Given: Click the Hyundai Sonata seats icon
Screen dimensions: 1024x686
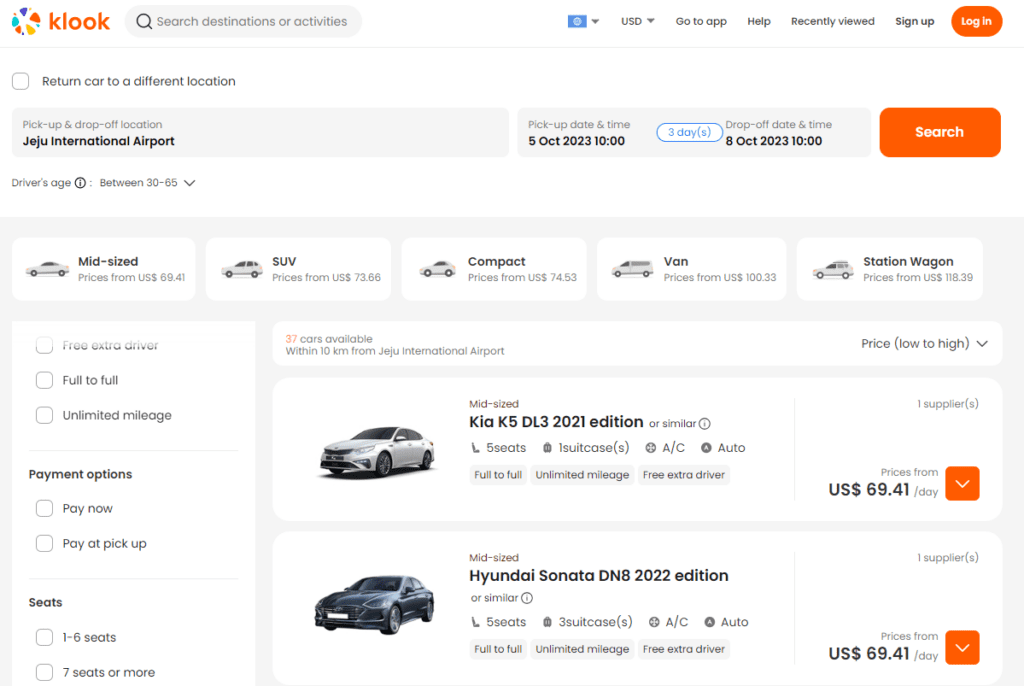Looking at the screenshot, I should click(x=475, y=622).
